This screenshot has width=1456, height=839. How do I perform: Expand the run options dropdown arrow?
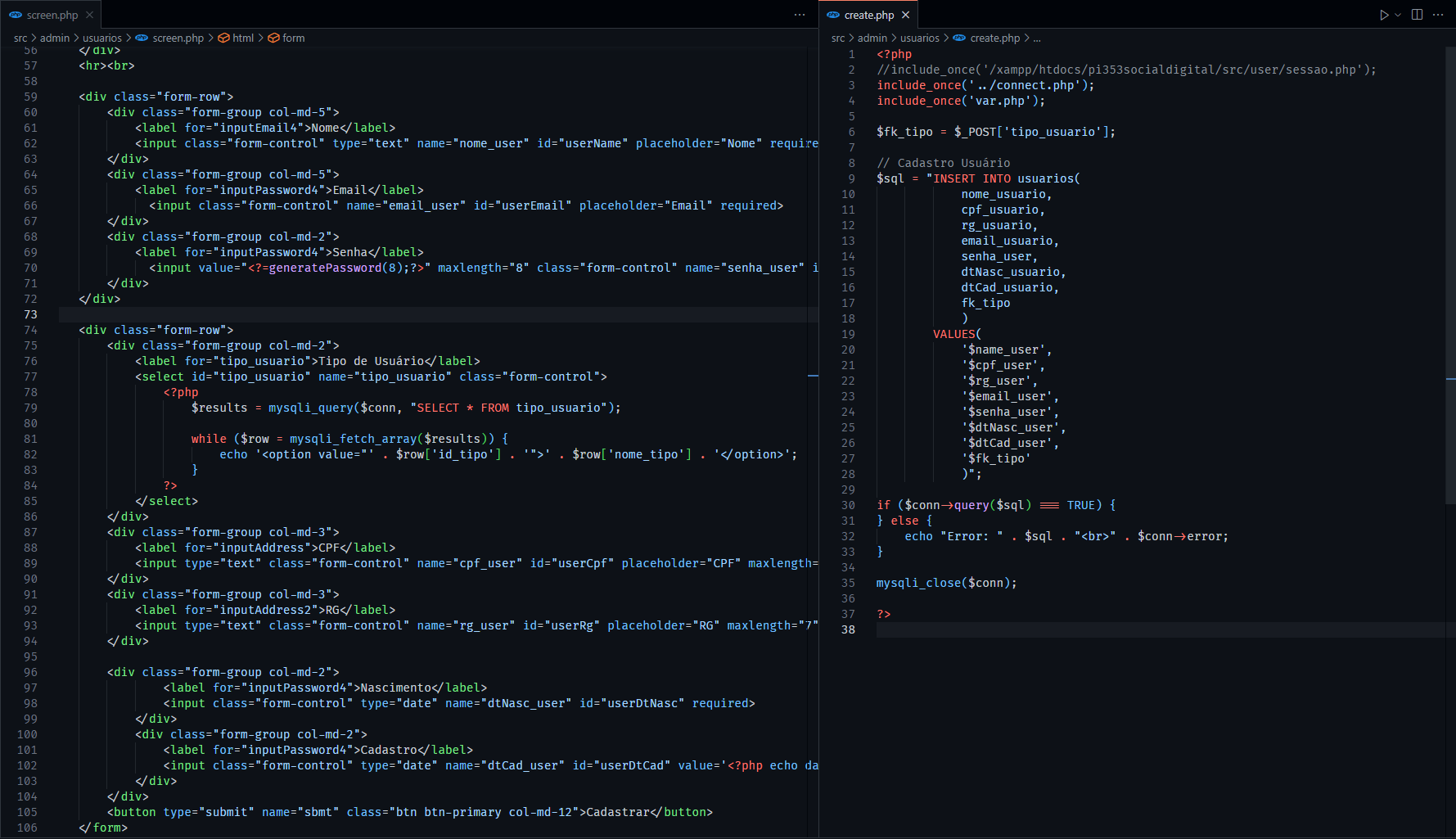1398,15
